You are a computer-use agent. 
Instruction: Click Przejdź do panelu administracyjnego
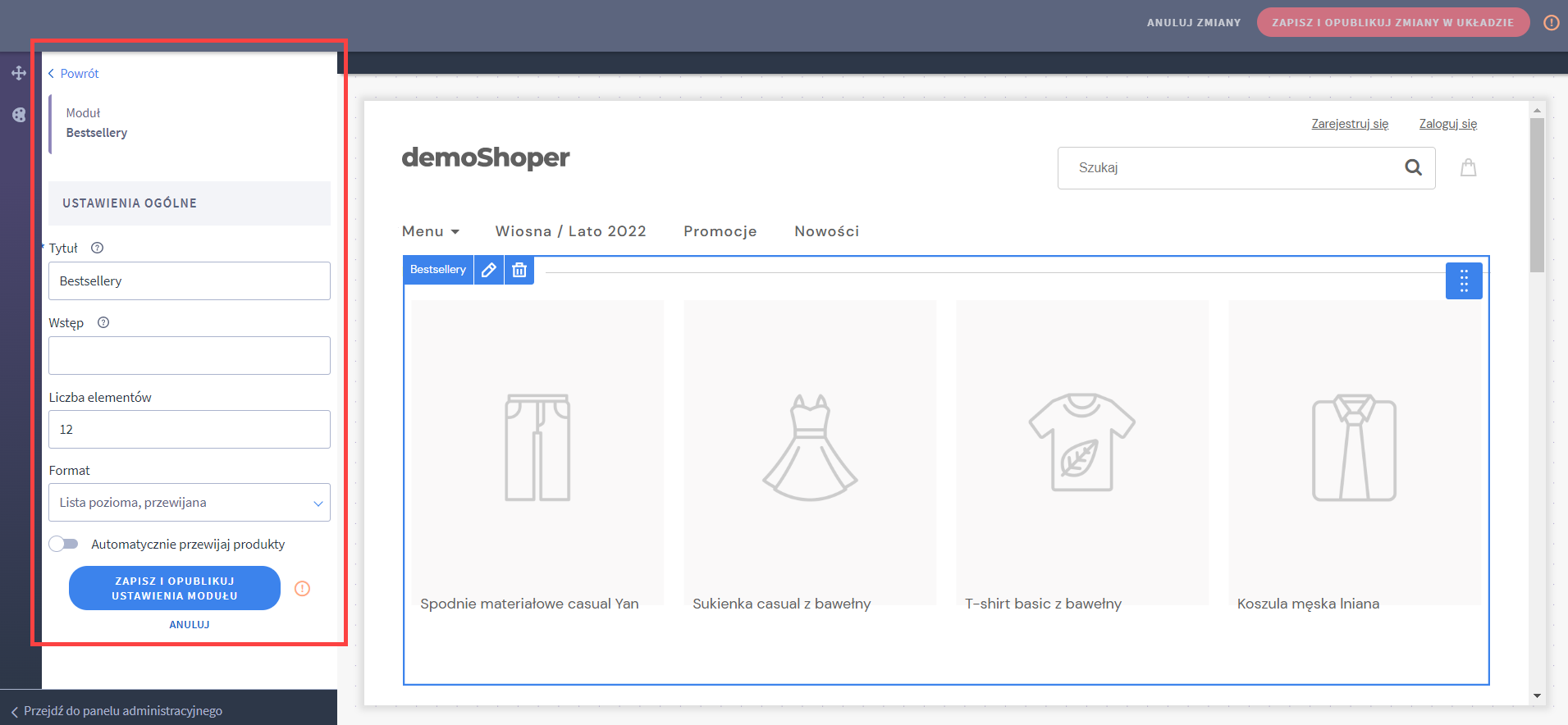116,710
